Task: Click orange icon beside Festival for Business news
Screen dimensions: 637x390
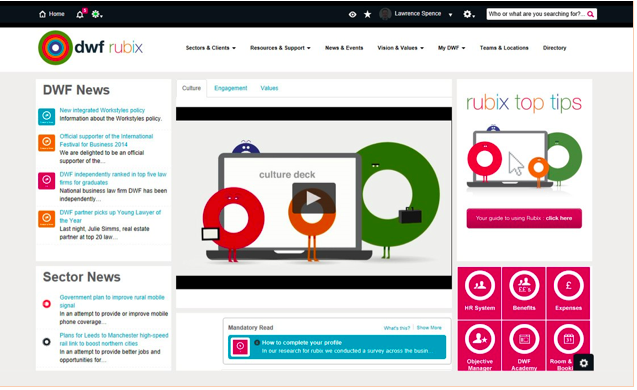Action: point(47,143)
